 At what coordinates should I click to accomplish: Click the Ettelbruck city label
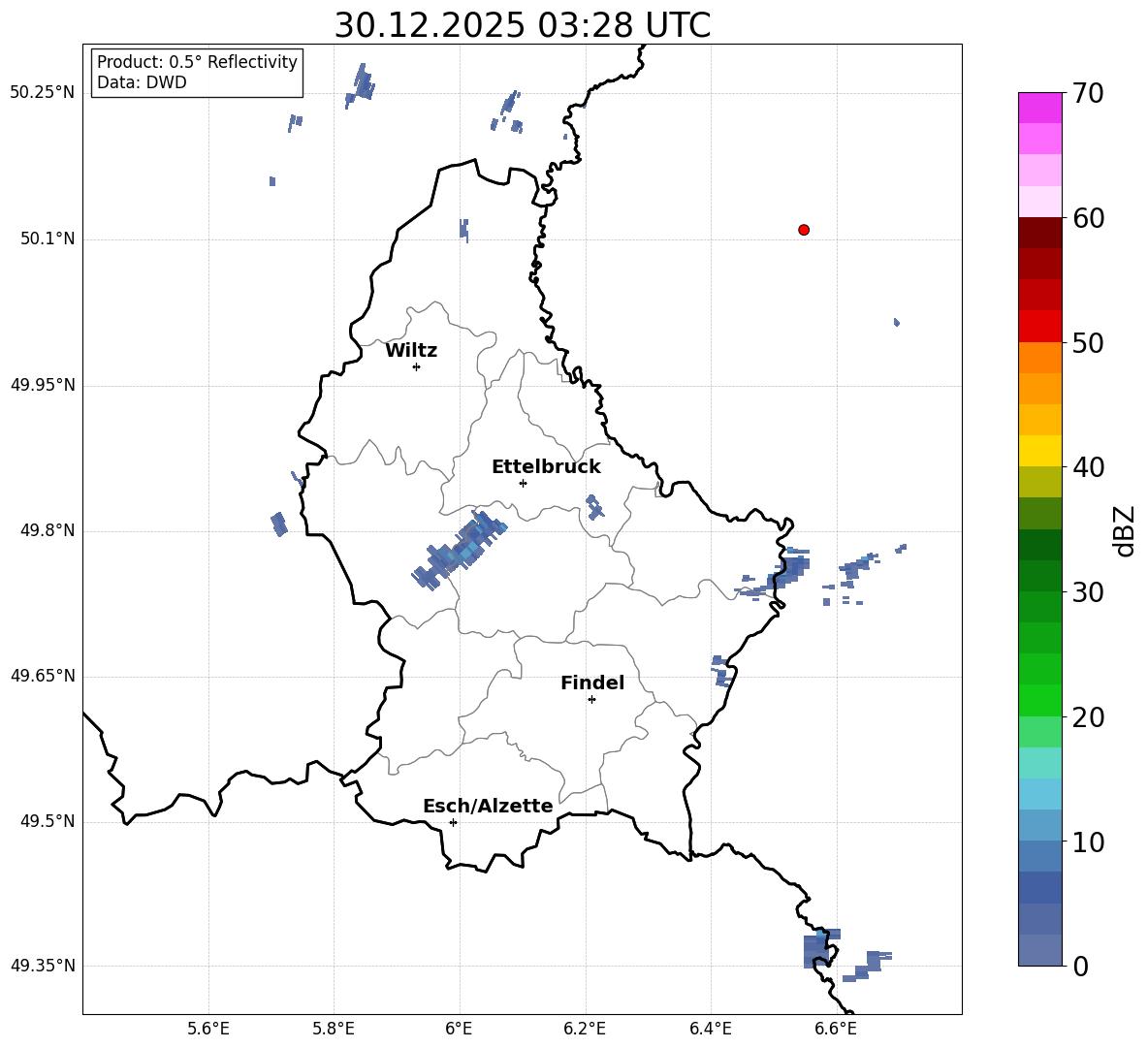[546, 467]
